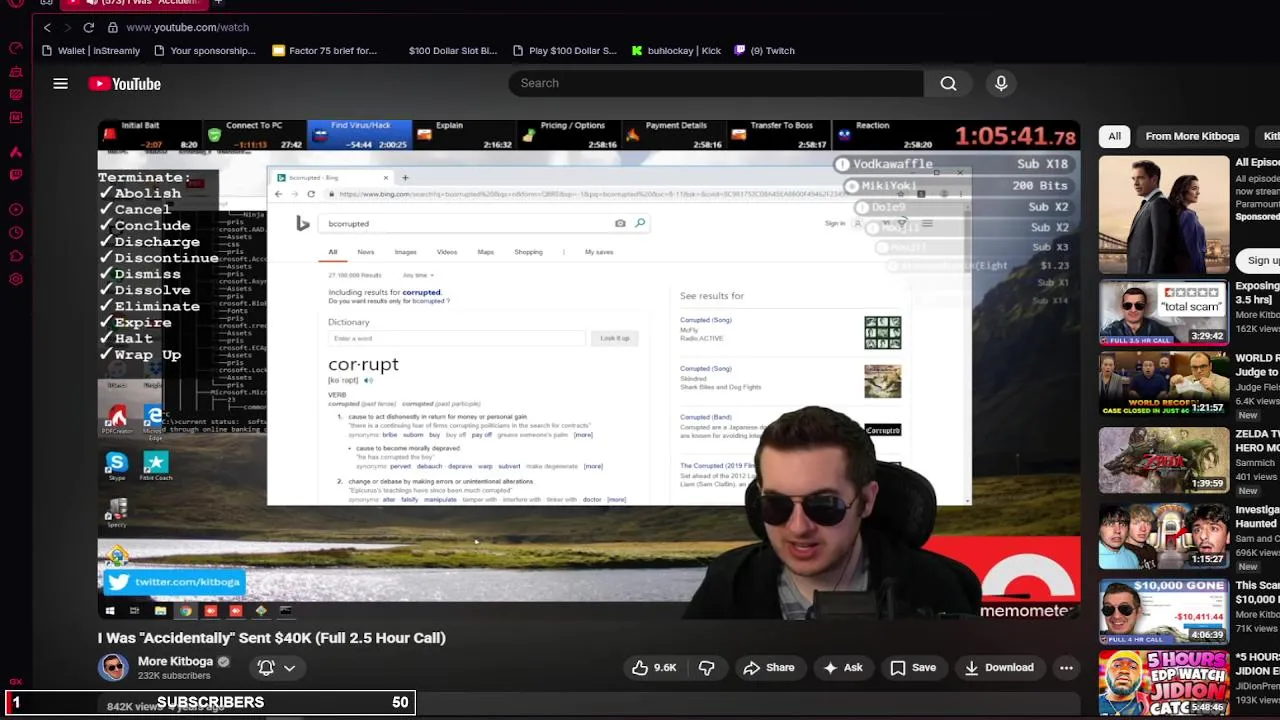Open GX Control speedometer icon in sidebar
1280x720 pixels.
pyautogui.click(x=16, y=48)
